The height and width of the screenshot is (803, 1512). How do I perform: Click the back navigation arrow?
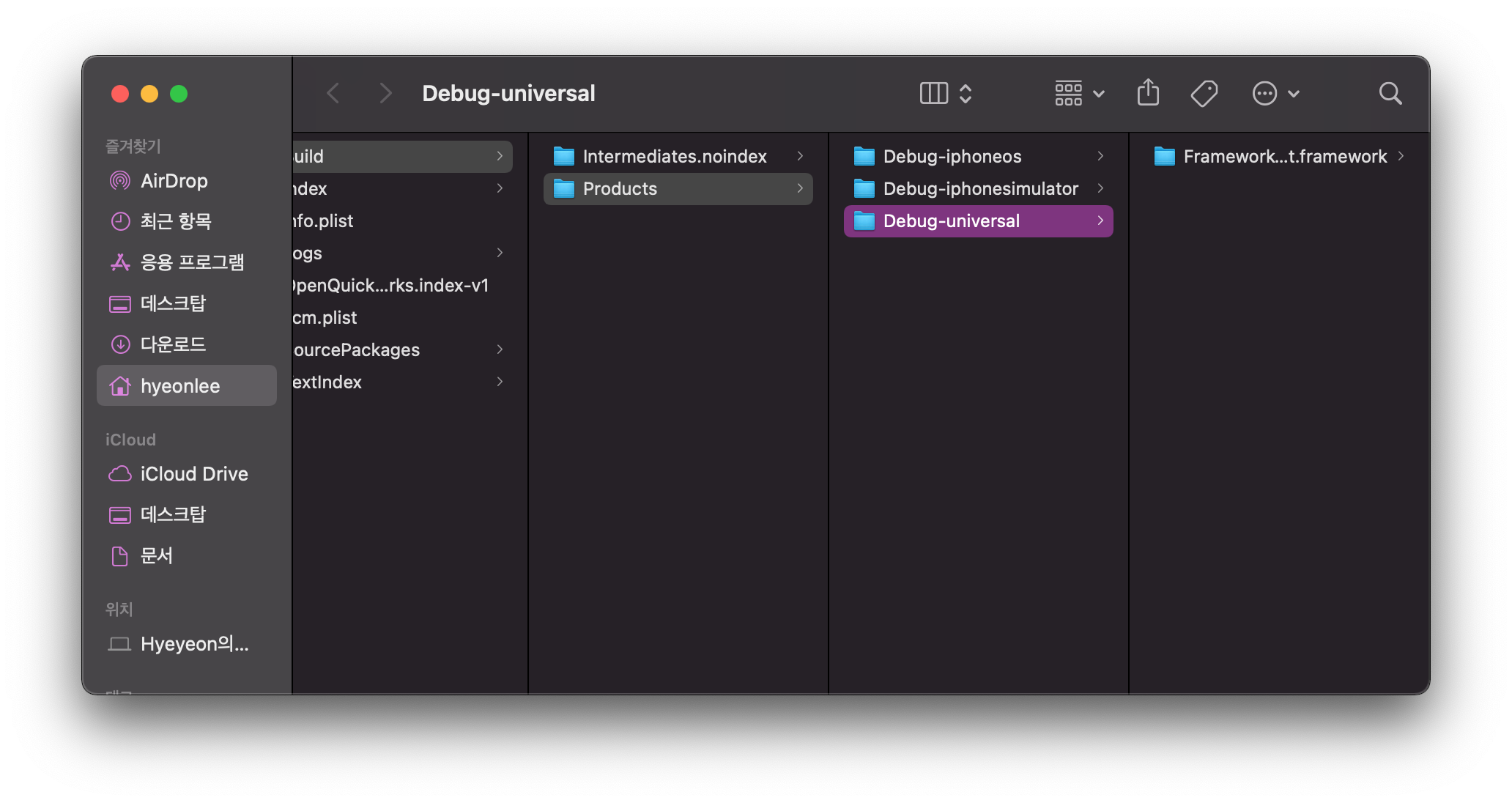coord(333,93)
